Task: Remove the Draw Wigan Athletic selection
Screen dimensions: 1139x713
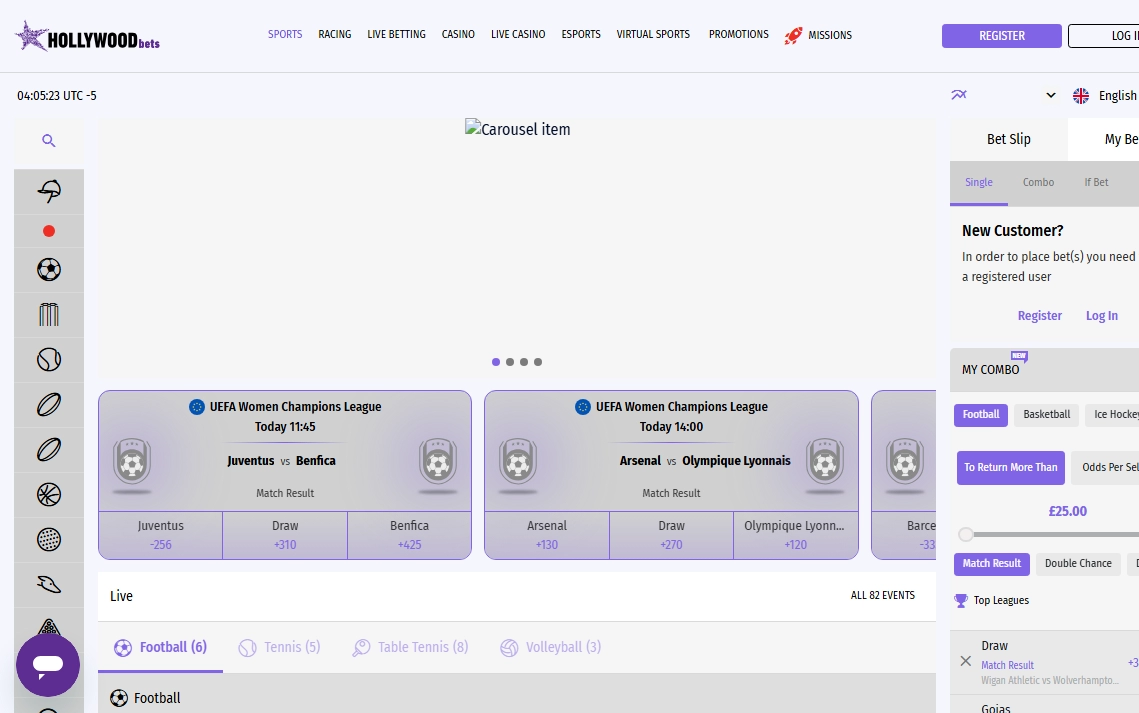Action: pyautogui.click(x=965, y=661)
